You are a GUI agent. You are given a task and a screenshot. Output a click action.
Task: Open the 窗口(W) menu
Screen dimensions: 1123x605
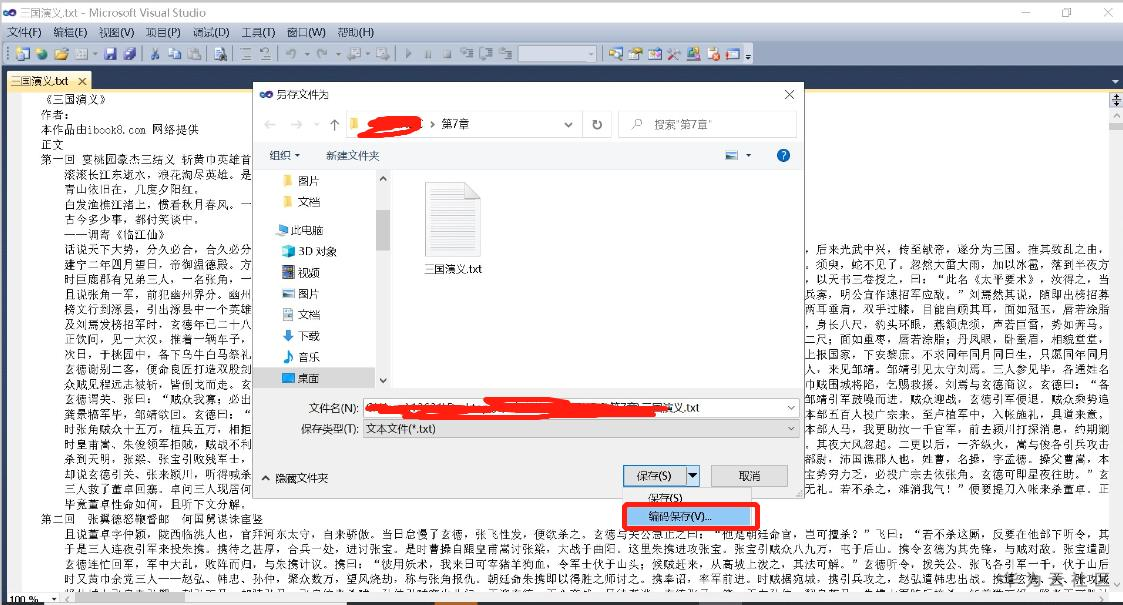306,32
